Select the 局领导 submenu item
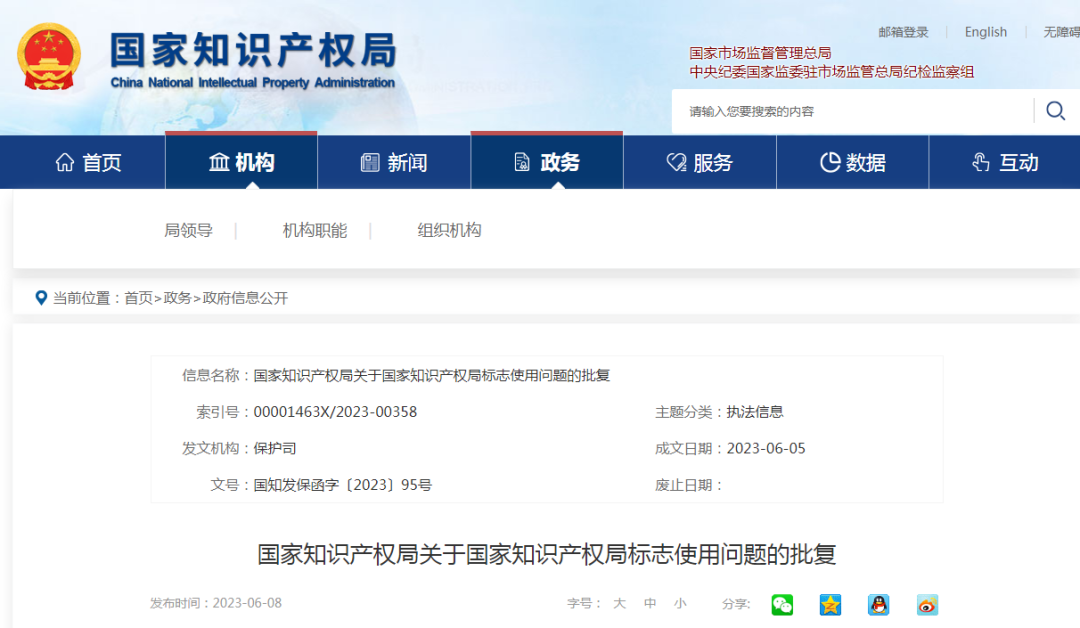This screenshot has width=1080, height=628. click(188, 230)
